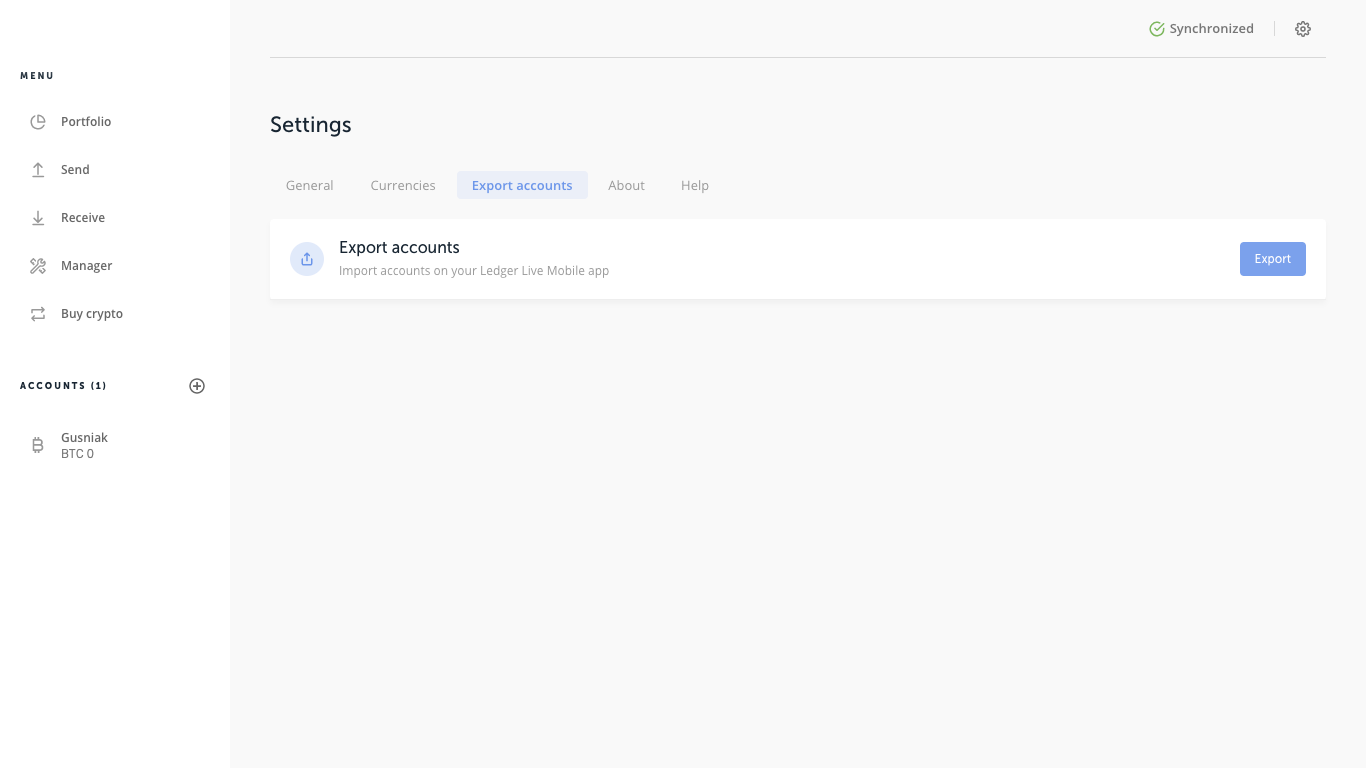This screenshot has width=1366, height=768.
Task: Click the Receive download arrow icon
Action: 38,218
